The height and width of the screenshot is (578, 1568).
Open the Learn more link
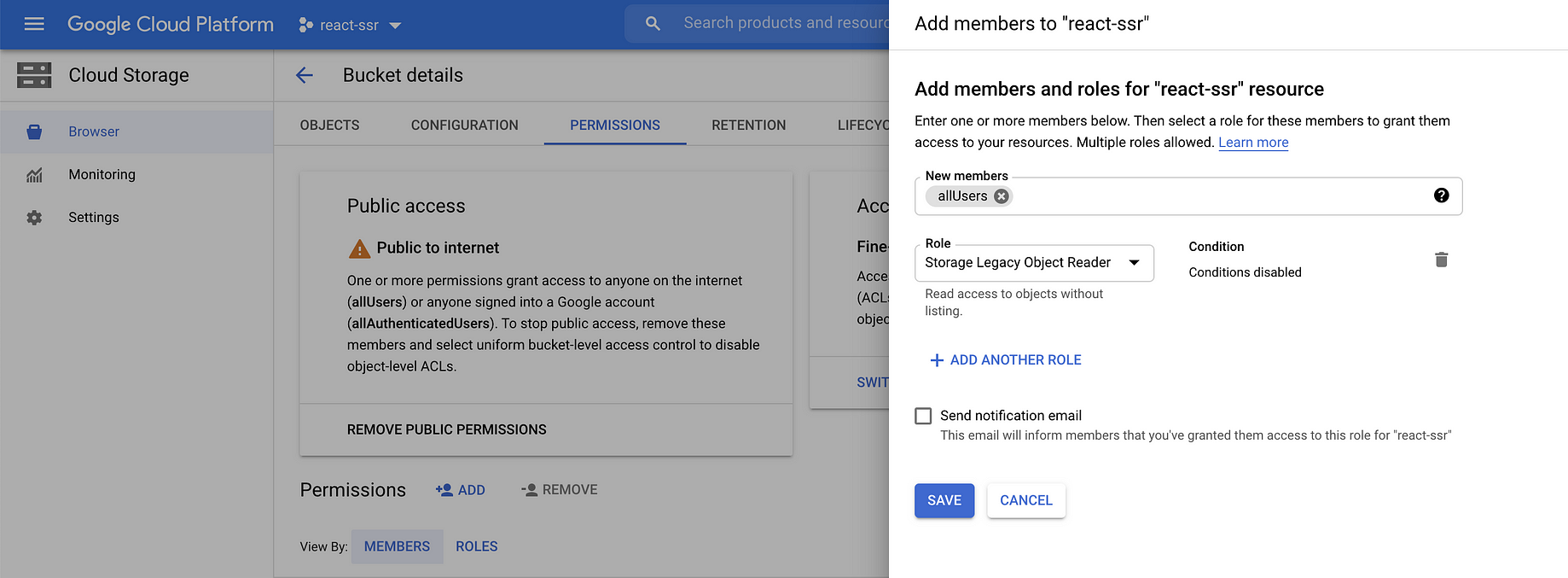(1253, 143)
